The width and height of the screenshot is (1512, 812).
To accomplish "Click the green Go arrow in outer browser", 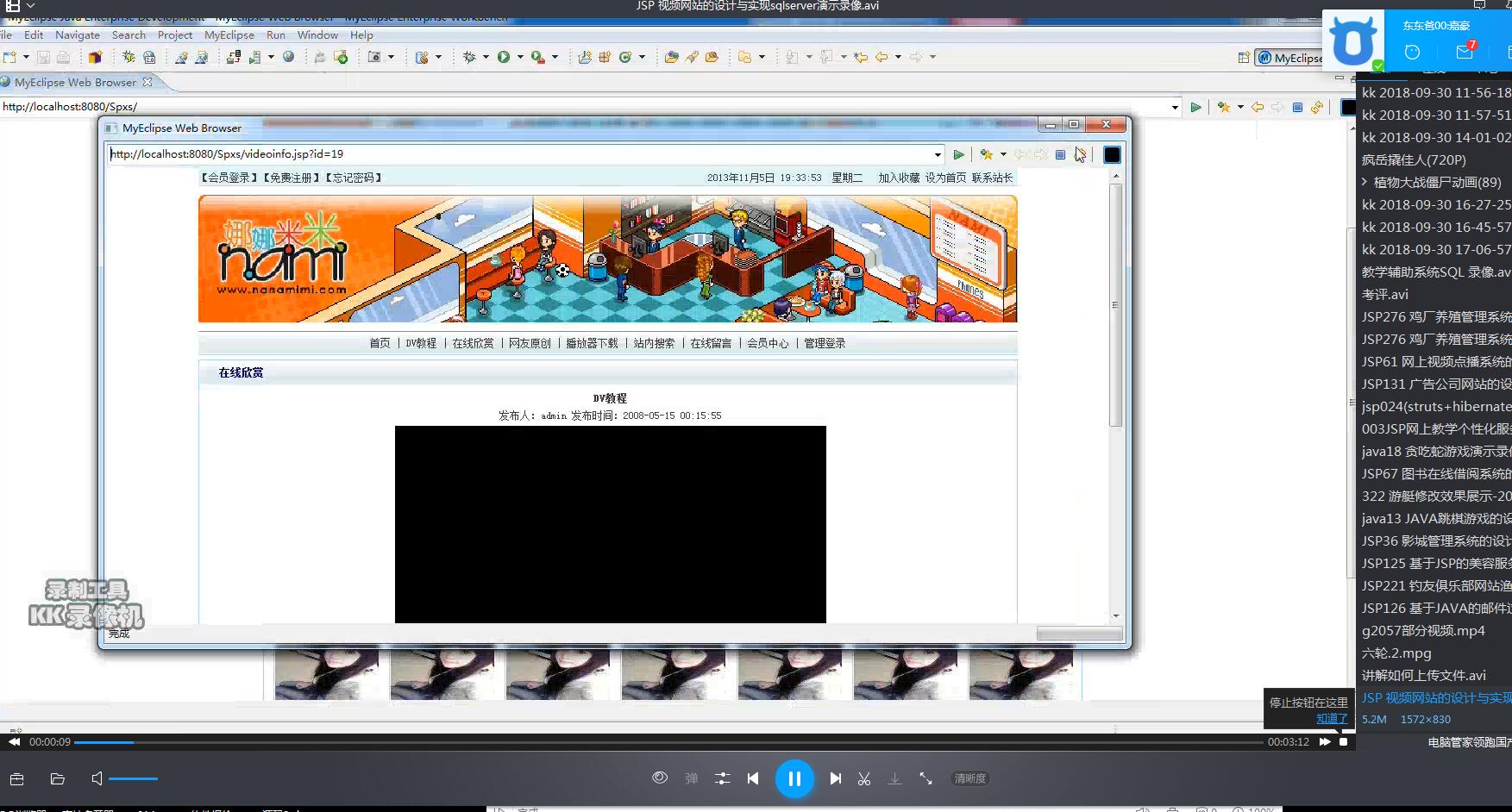I will [x=1195, y=107].
